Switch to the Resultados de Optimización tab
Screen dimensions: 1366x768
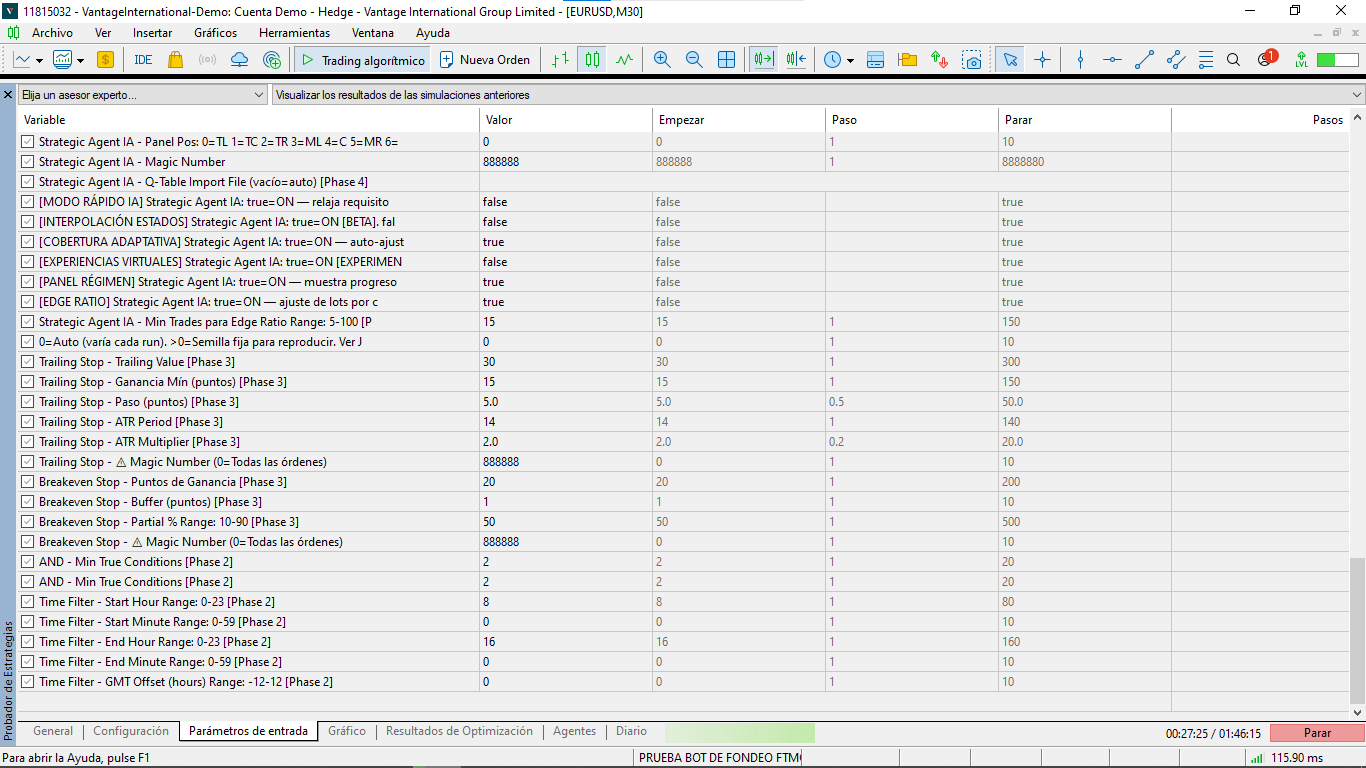(x=459, y=731)
